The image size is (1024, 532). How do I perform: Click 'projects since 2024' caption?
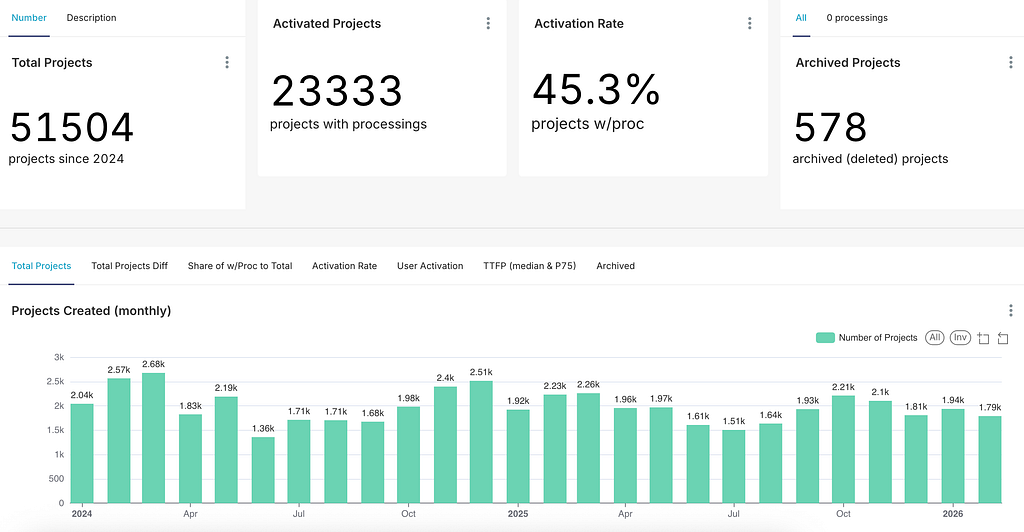point(66,159)
